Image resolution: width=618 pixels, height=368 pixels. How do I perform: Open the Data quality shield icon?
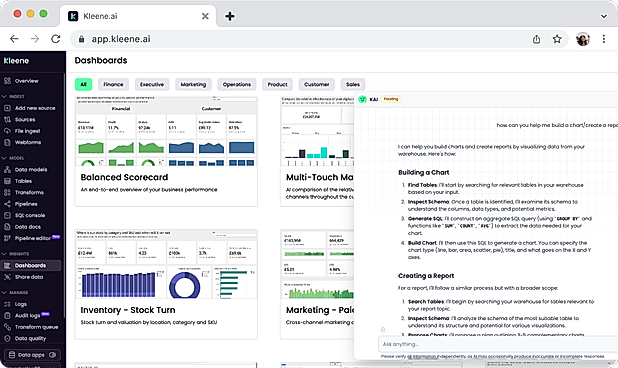point(7,338)
